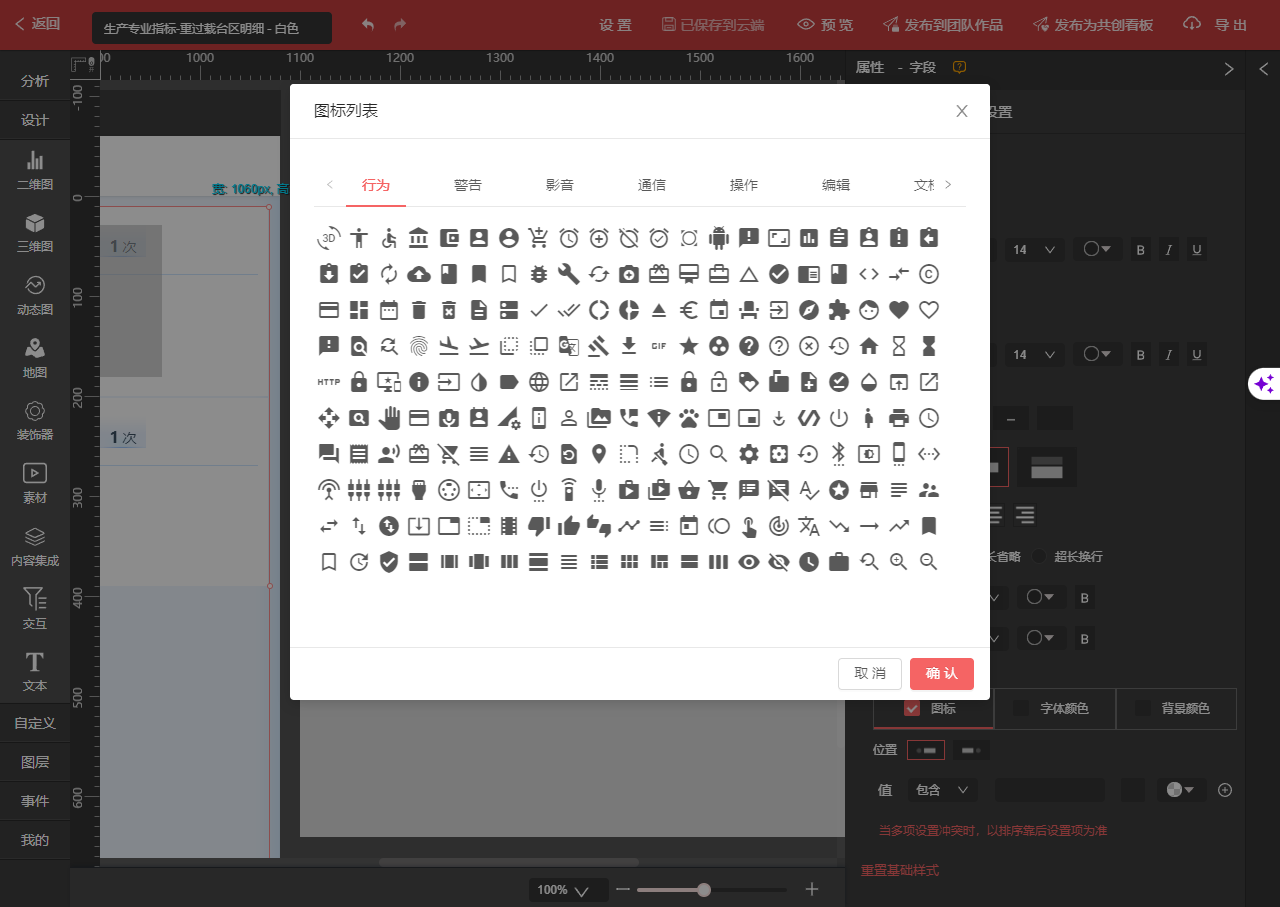Choose the paw print icon
The width and height of the screenshot is (1280, 907).
click(688, 418)
